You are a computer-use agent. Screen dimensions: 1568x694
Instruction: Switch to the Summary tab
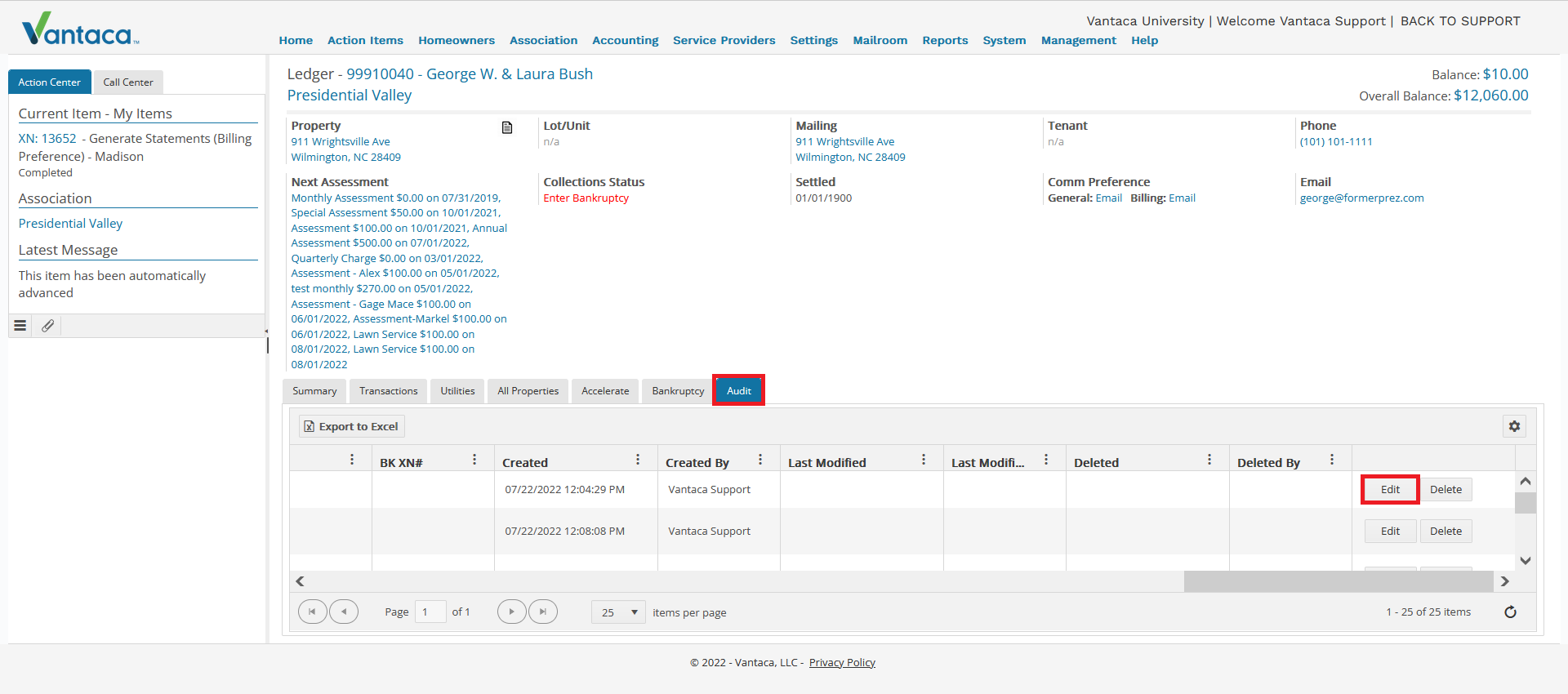tap(314, 391)
